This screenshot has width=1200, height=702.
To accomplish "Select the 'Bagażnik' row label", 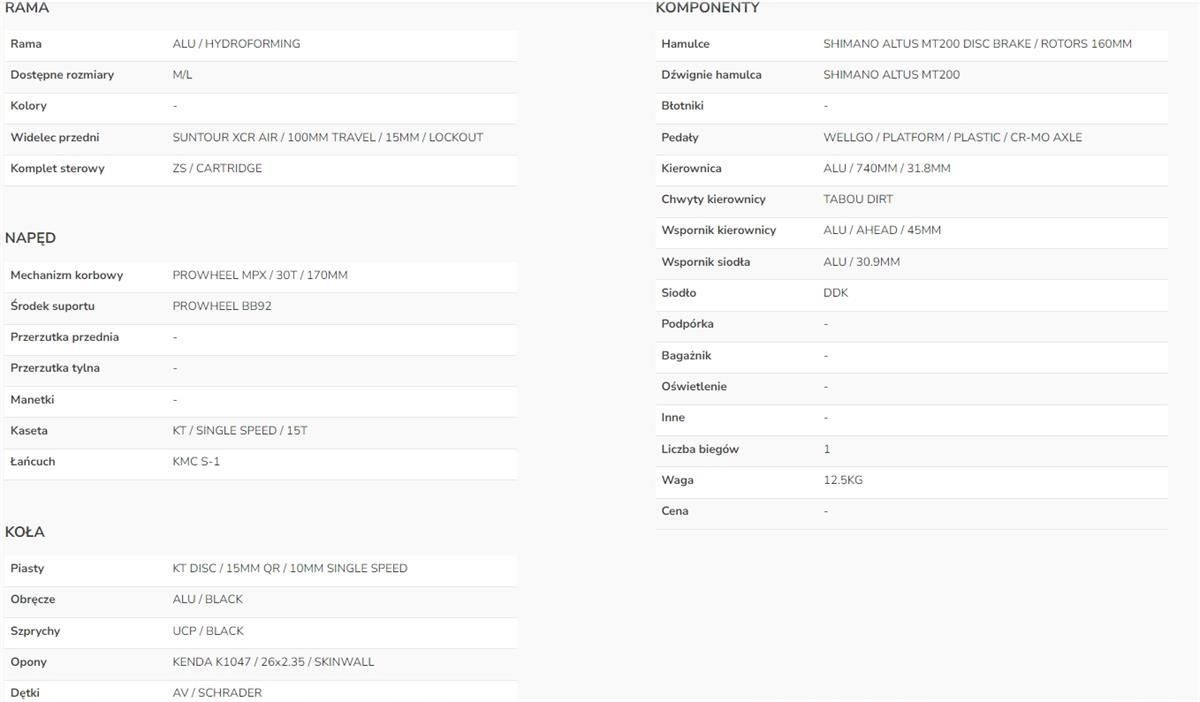I will coord(686,355).
